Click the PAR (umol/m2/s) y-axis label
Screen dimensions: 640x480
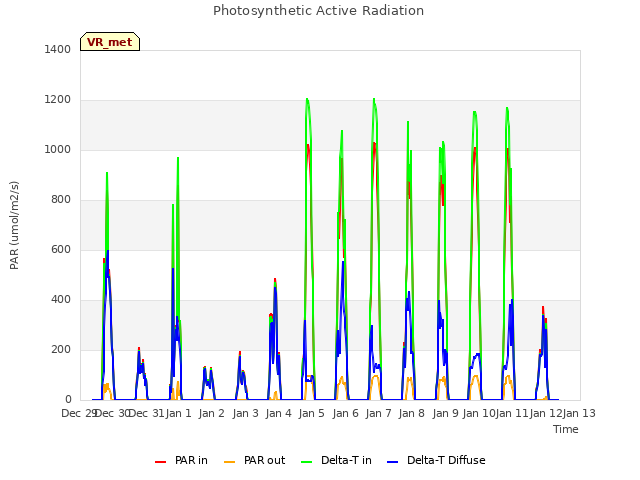[x=14, y=225]
